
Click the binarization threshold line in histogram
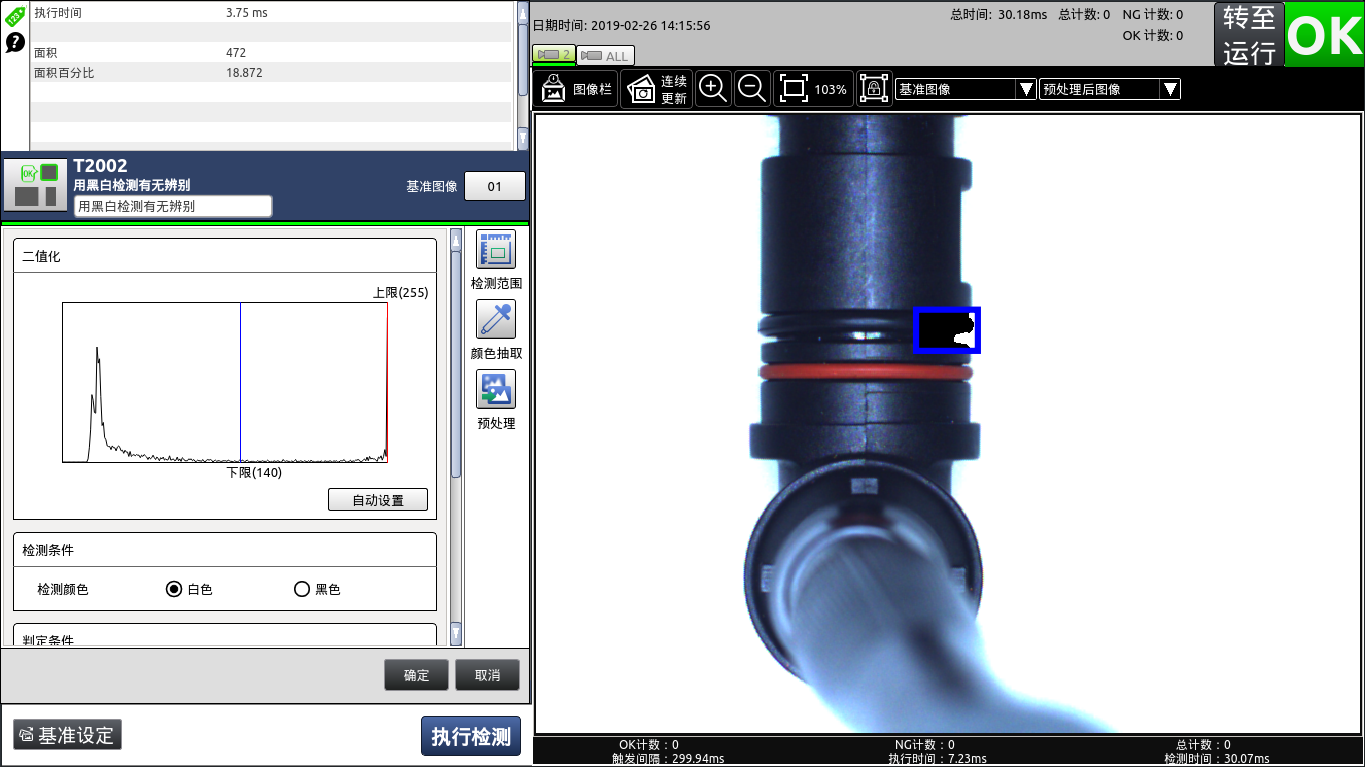click(x=240, y=382)
